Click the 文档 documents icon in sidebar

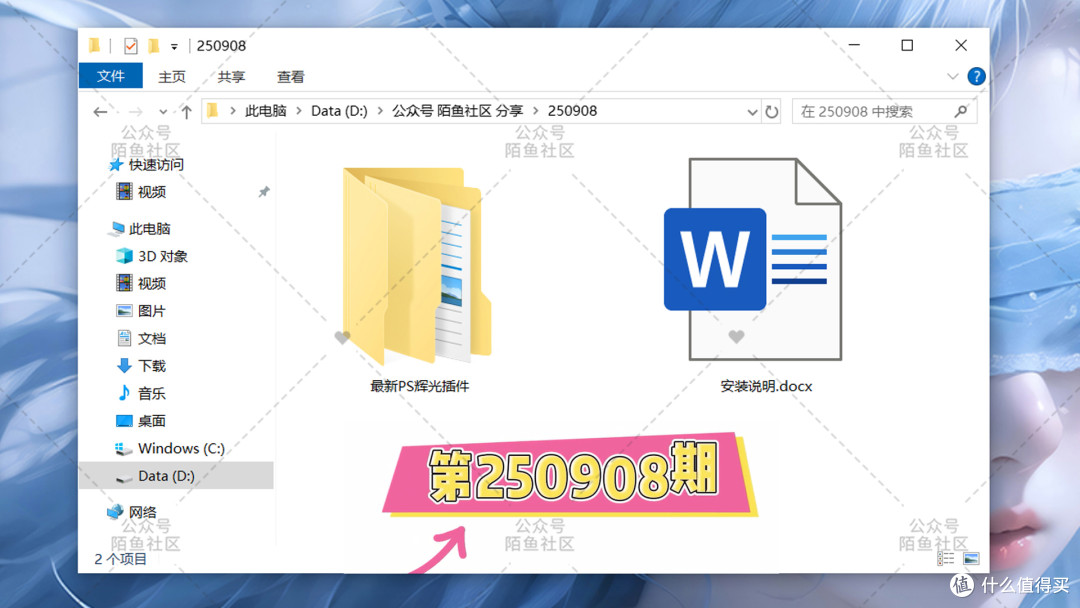click(x=124, y=338)
